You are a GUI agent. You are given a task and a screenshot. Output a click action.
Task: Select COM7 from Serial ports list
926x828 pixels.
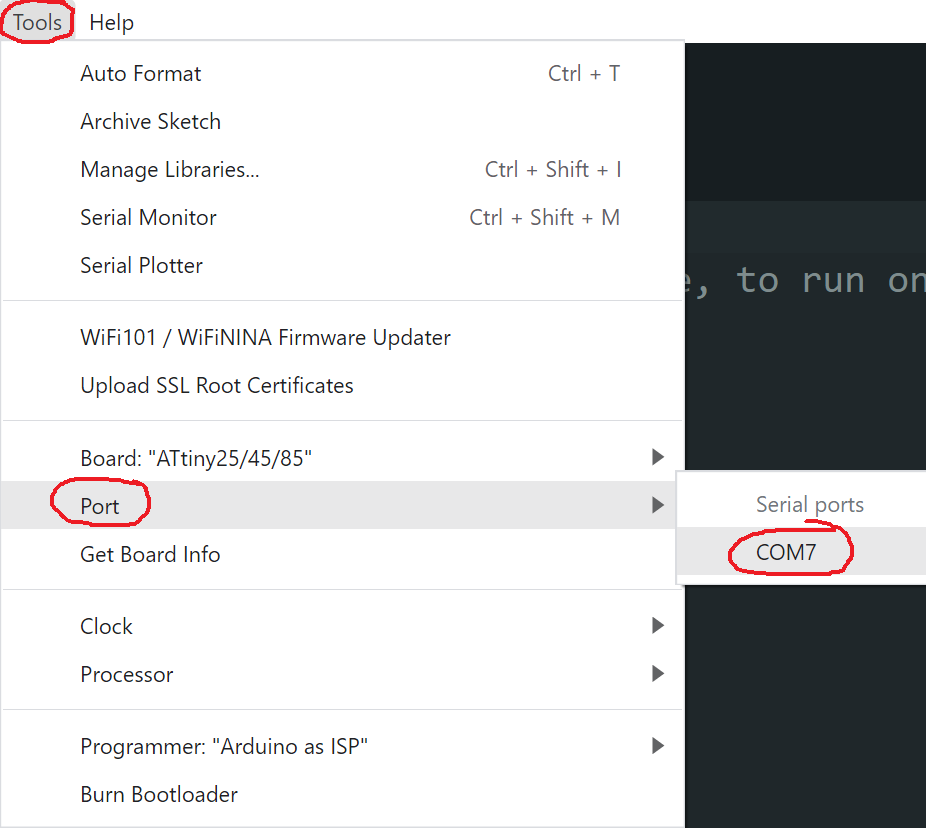click(x=786, y=552)
